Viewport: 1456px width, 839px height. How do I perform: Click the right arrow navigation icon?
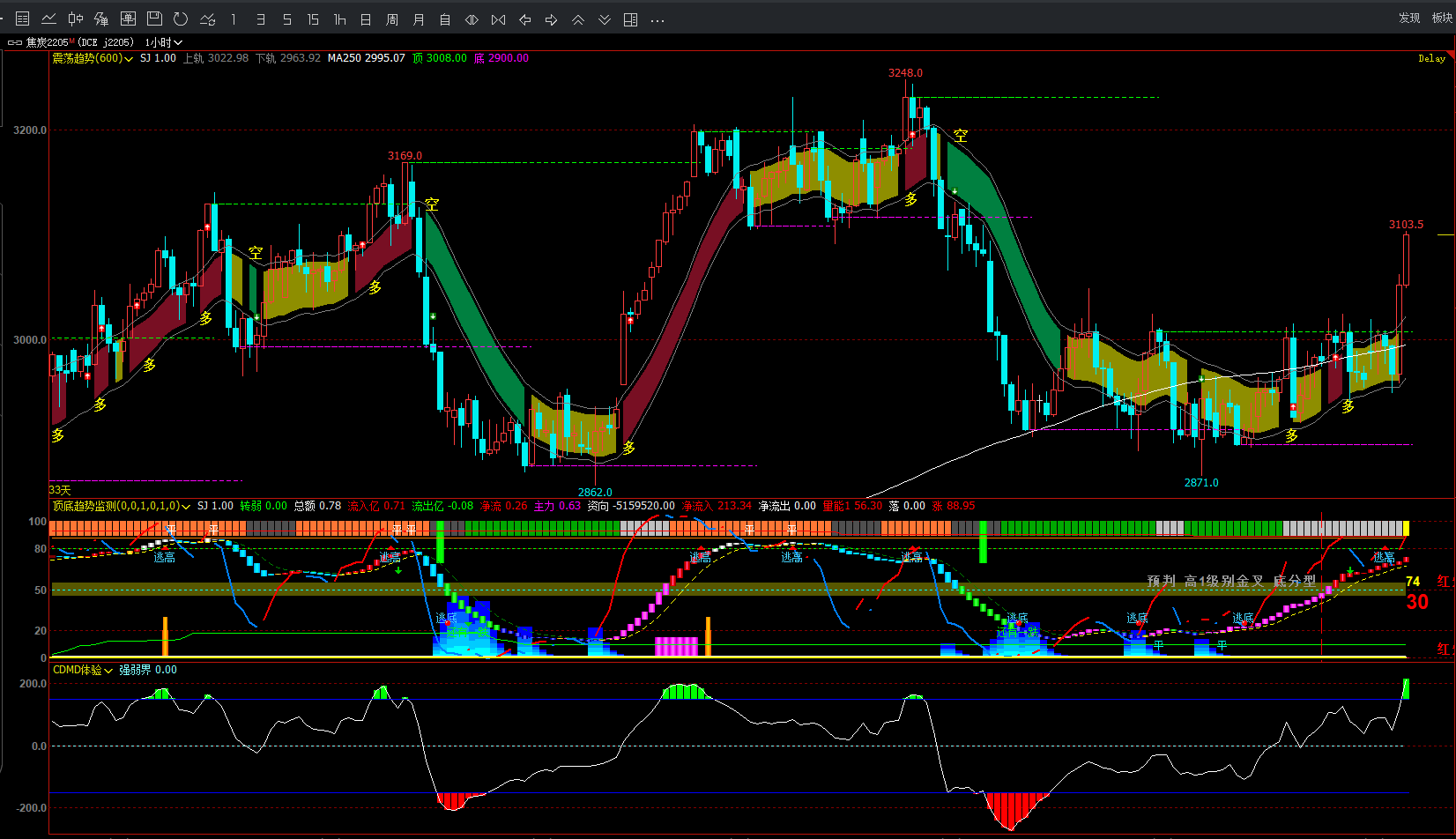(551, 19)
